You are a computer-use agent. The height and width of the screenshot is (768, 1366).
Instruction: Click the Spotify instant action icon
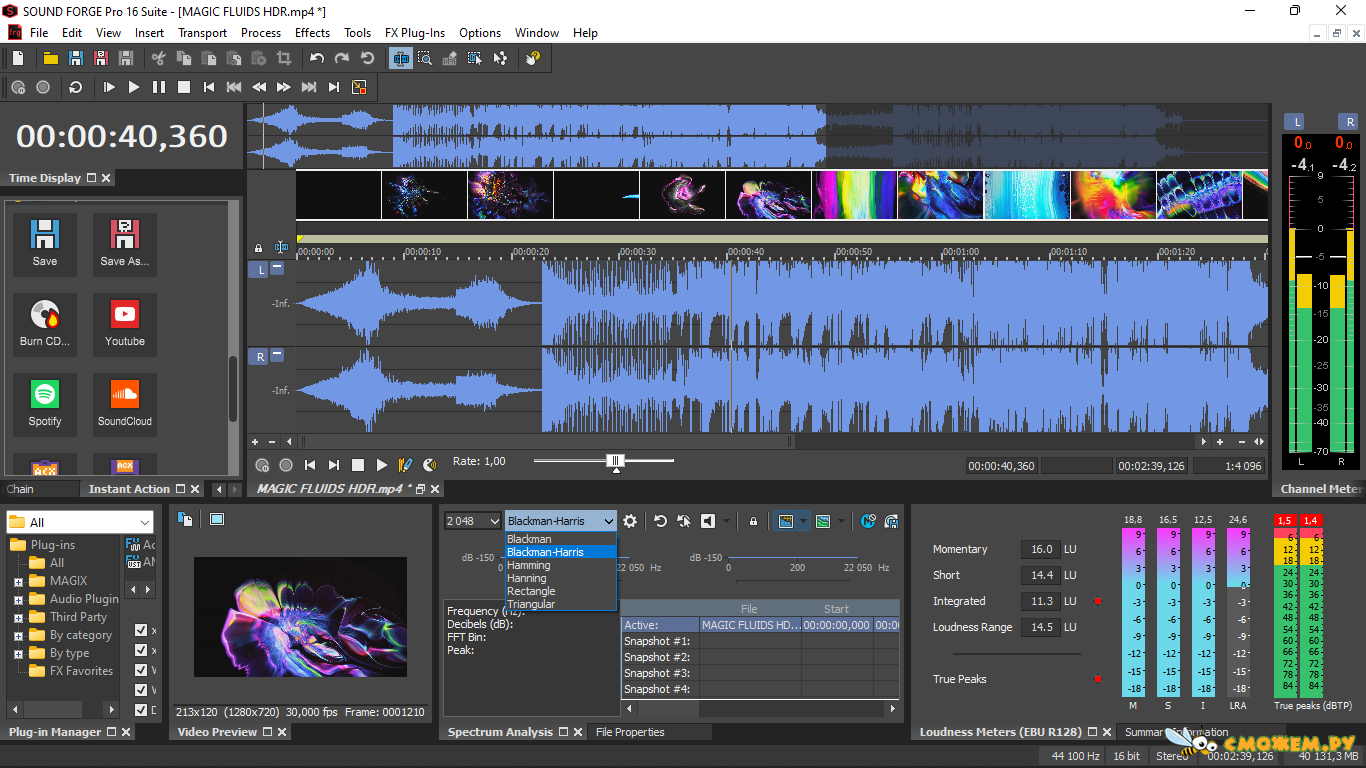[x=45, y=404]
